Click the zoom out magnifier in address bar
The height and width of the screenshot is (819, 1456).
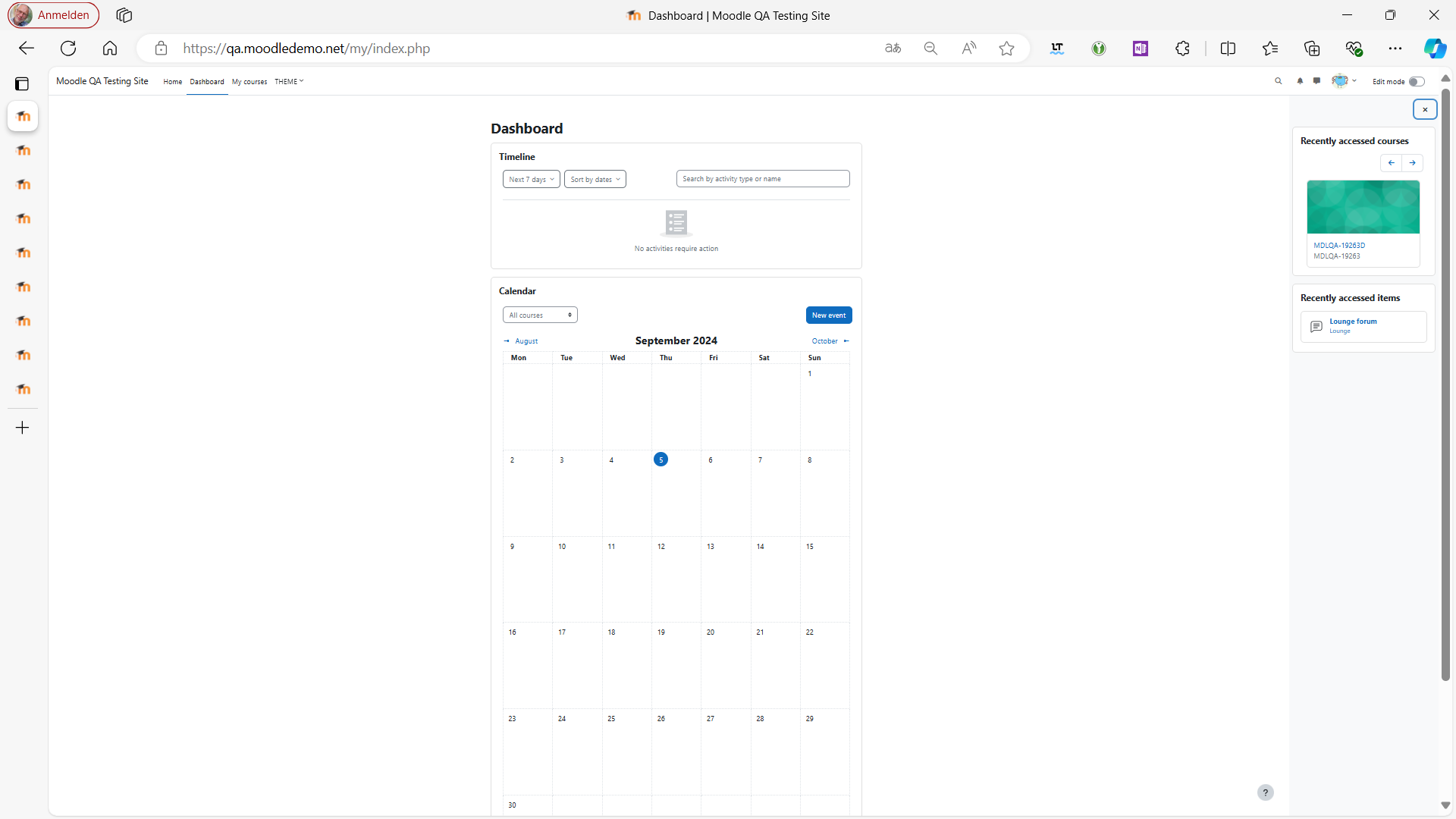930,49
